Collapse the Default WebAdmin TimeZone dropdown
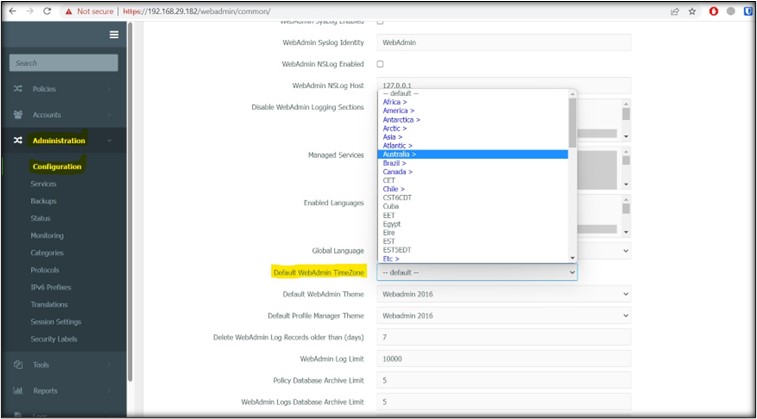757x419 pixels. pos(477,272)
